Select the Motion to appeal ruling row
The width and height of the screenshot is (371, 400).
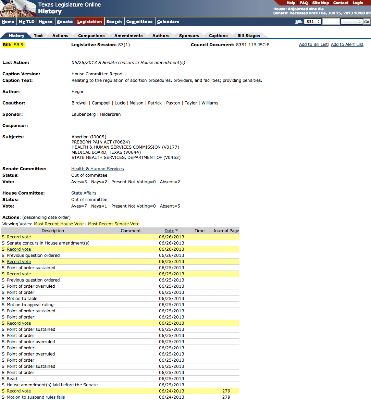(120, 305)
